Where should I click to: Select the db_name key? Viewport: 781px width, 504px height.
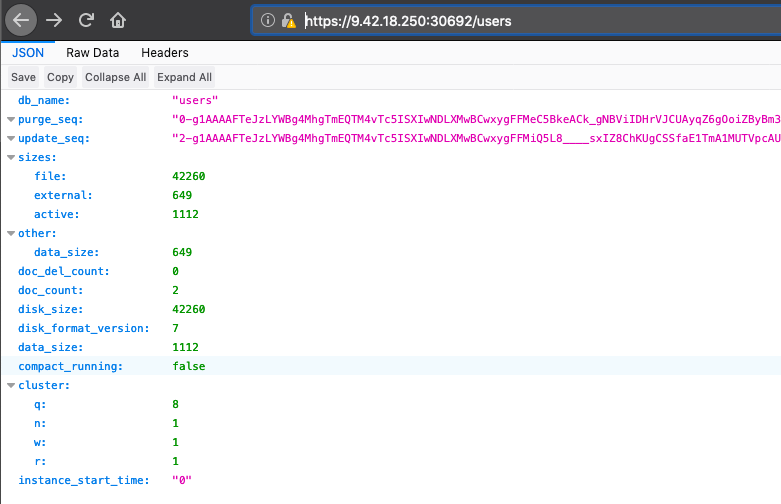coord(44,101)
